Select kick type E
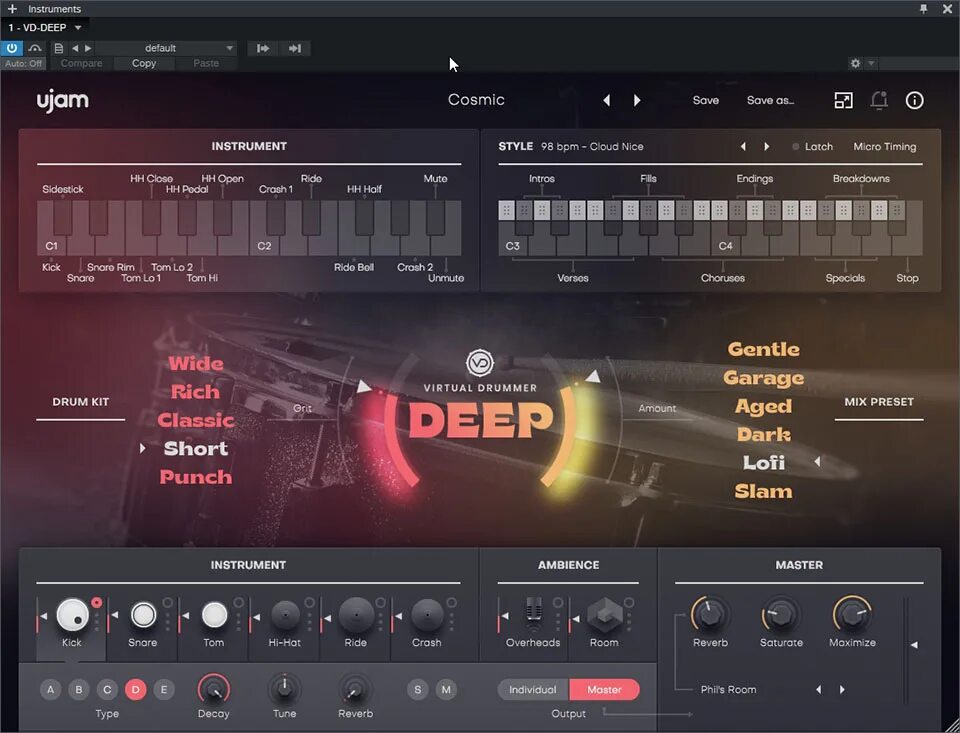Image resolution: width=960 pixels, height=733 pixels. pyautogui.click(x=163, y=690)
